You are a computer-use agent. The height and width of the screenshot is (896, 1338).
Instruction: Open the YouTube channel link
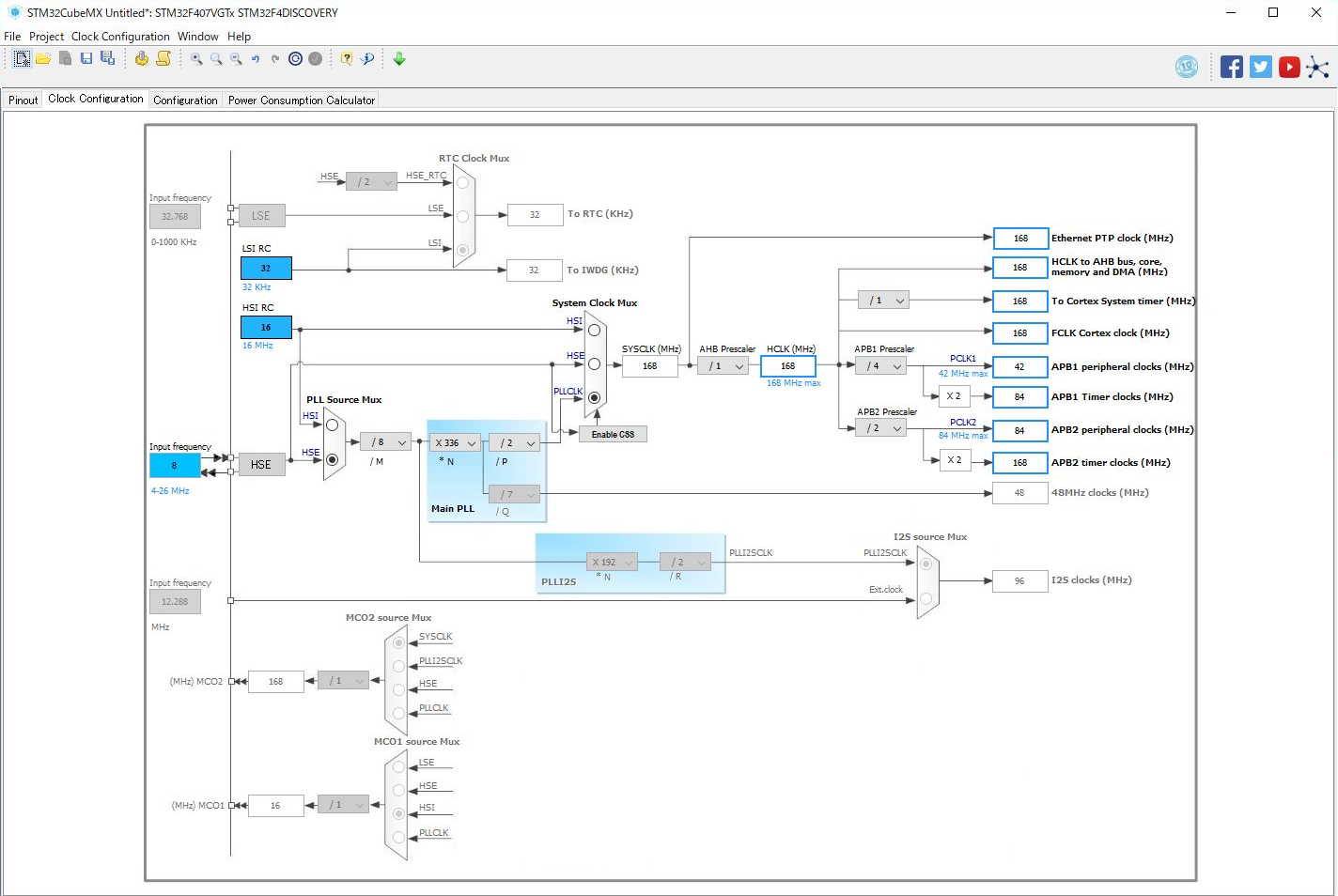(1288, 66)
